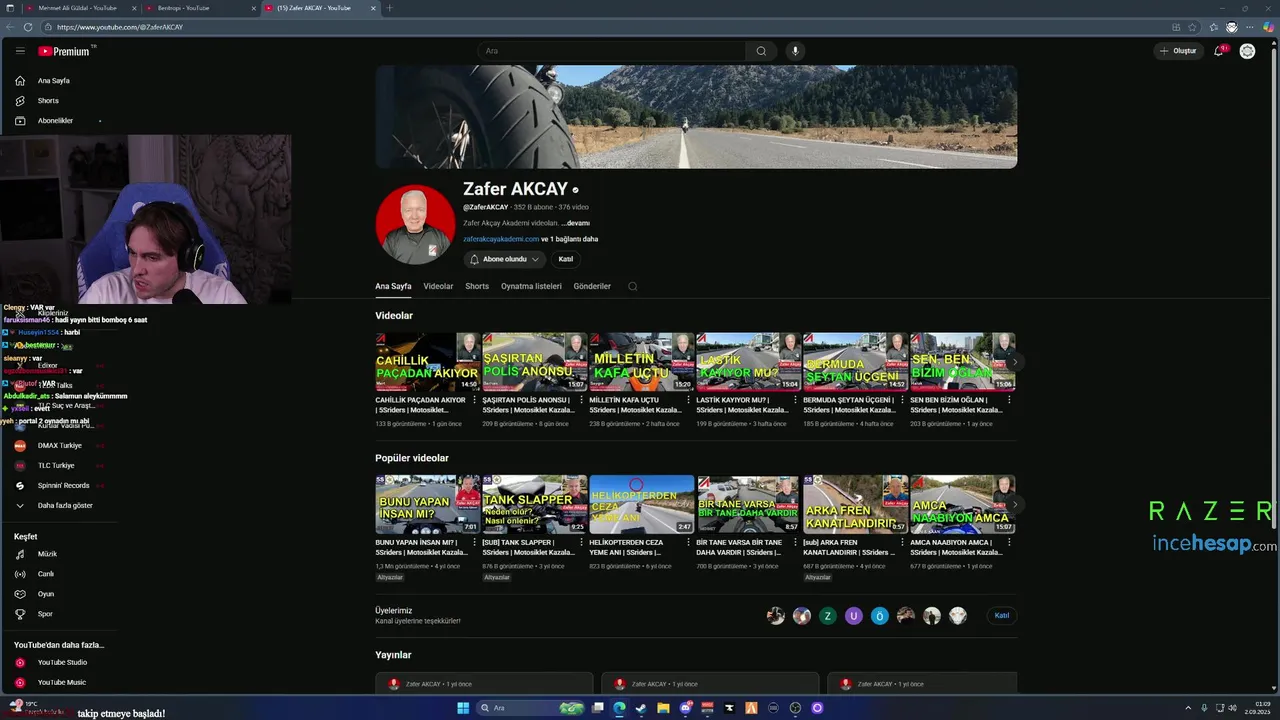Open the Abone olundu subscription dropdown
The width and height of the screenshot is (1280, 720).
tap(505, 259)
